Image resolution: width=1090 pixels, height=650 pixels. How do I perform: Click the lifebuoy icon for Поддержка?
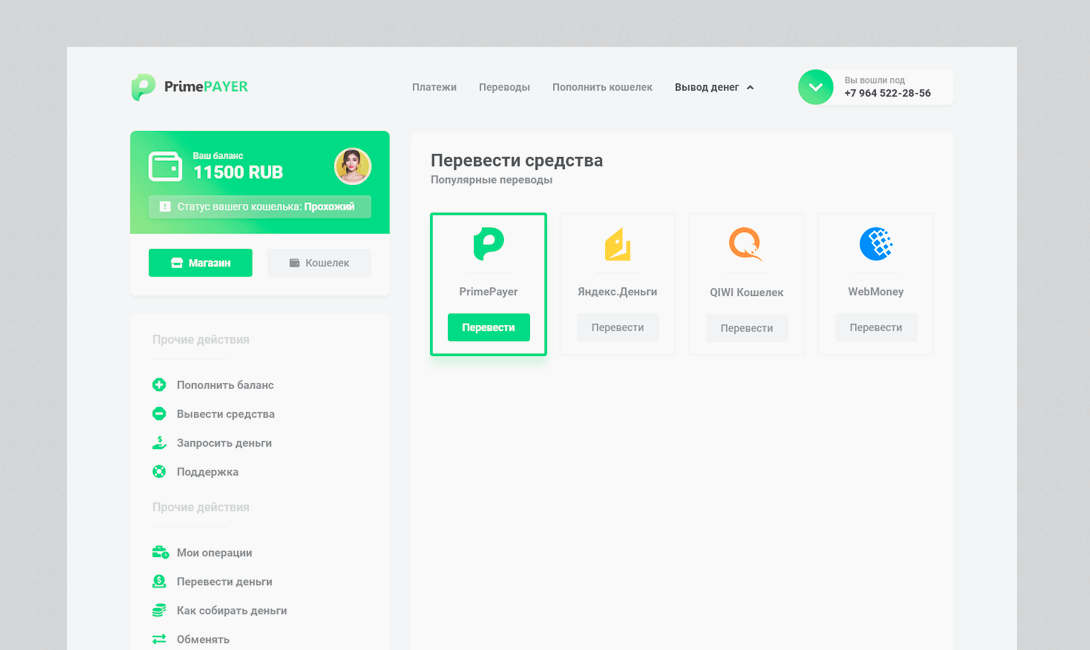point(159,471)
